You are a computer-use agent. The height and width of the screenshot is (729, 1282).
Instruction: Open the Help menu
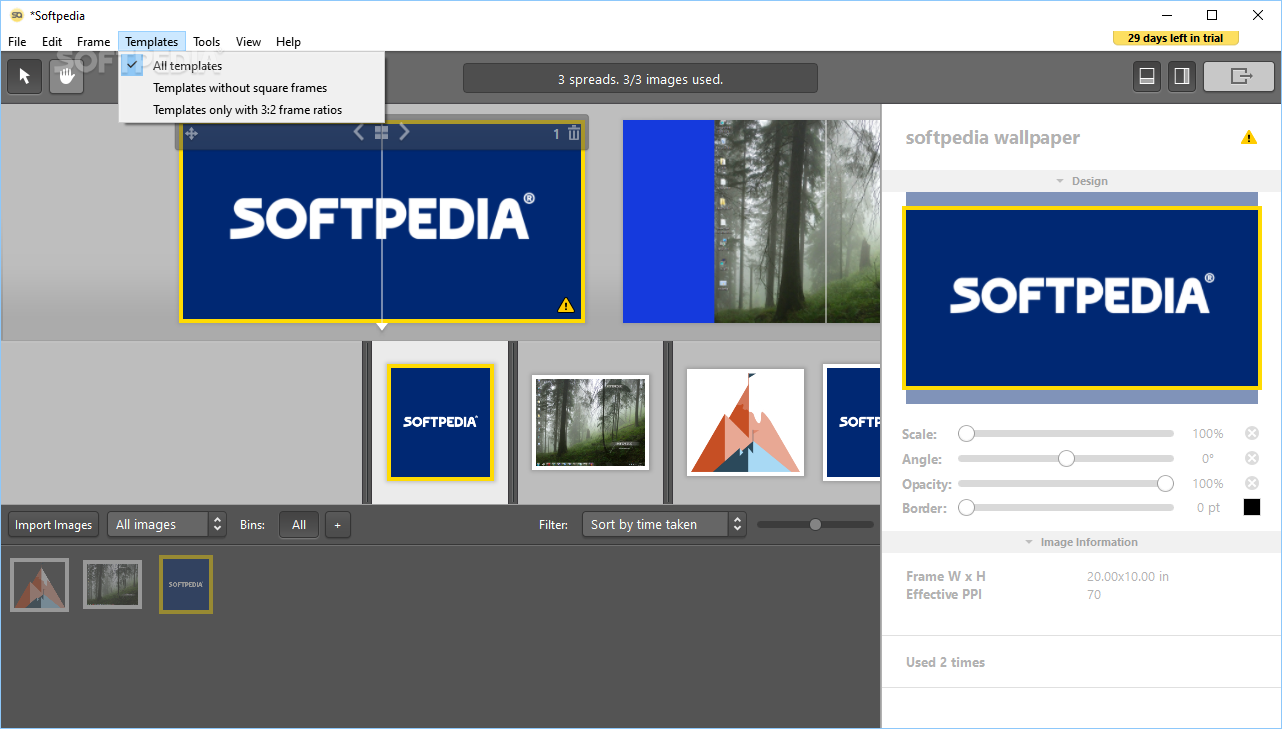288,42
